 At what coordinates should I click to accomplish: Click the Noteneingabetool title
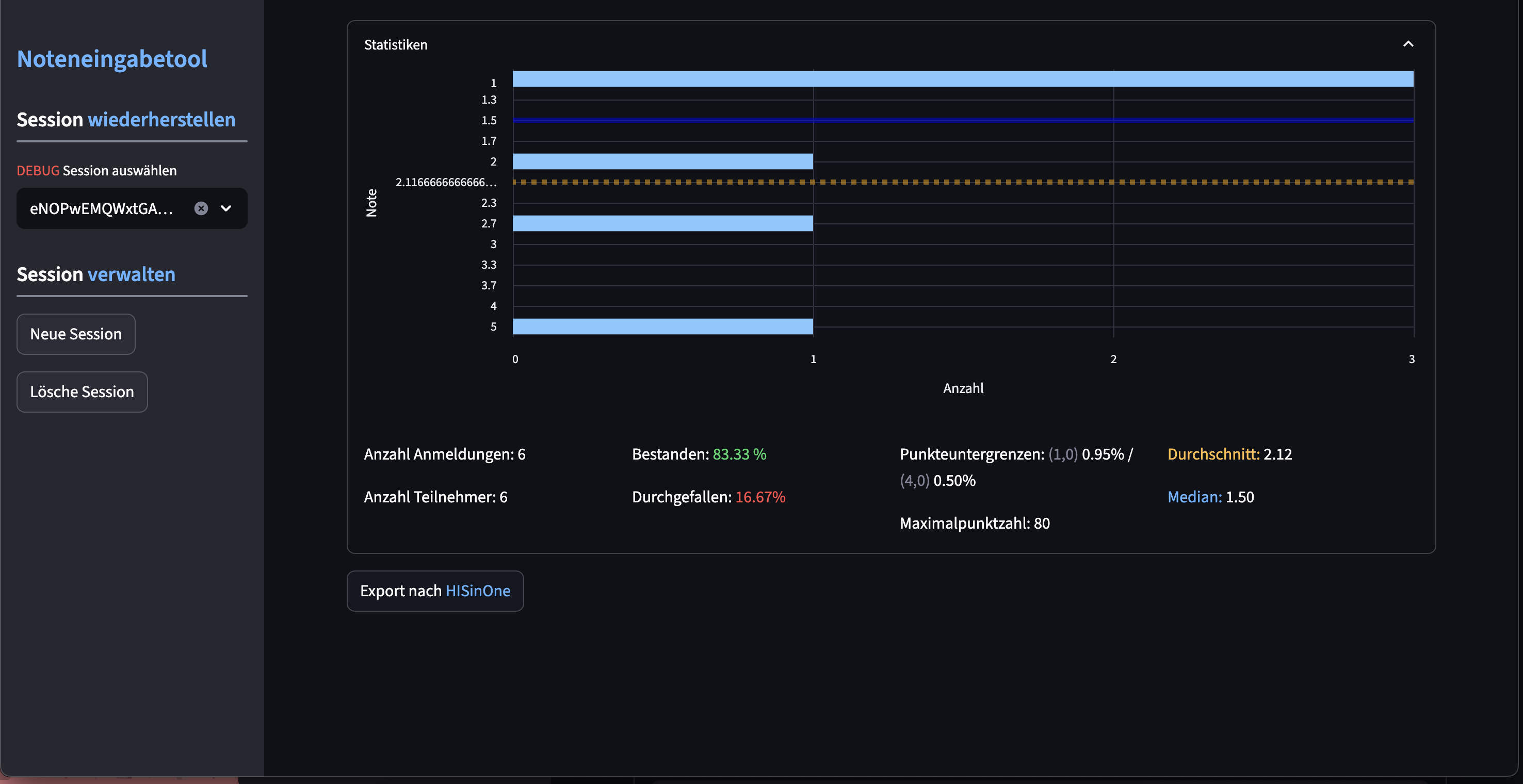(112, 58)
